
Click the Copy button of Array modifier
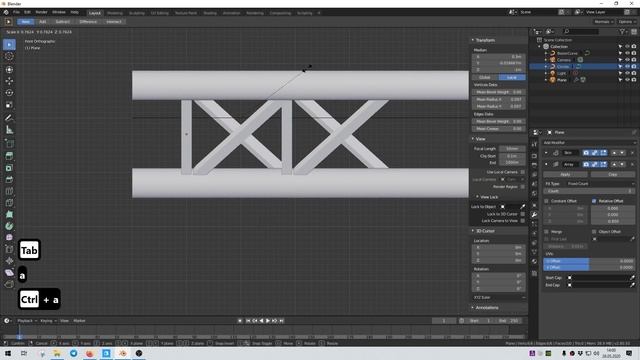click(613, 174)
